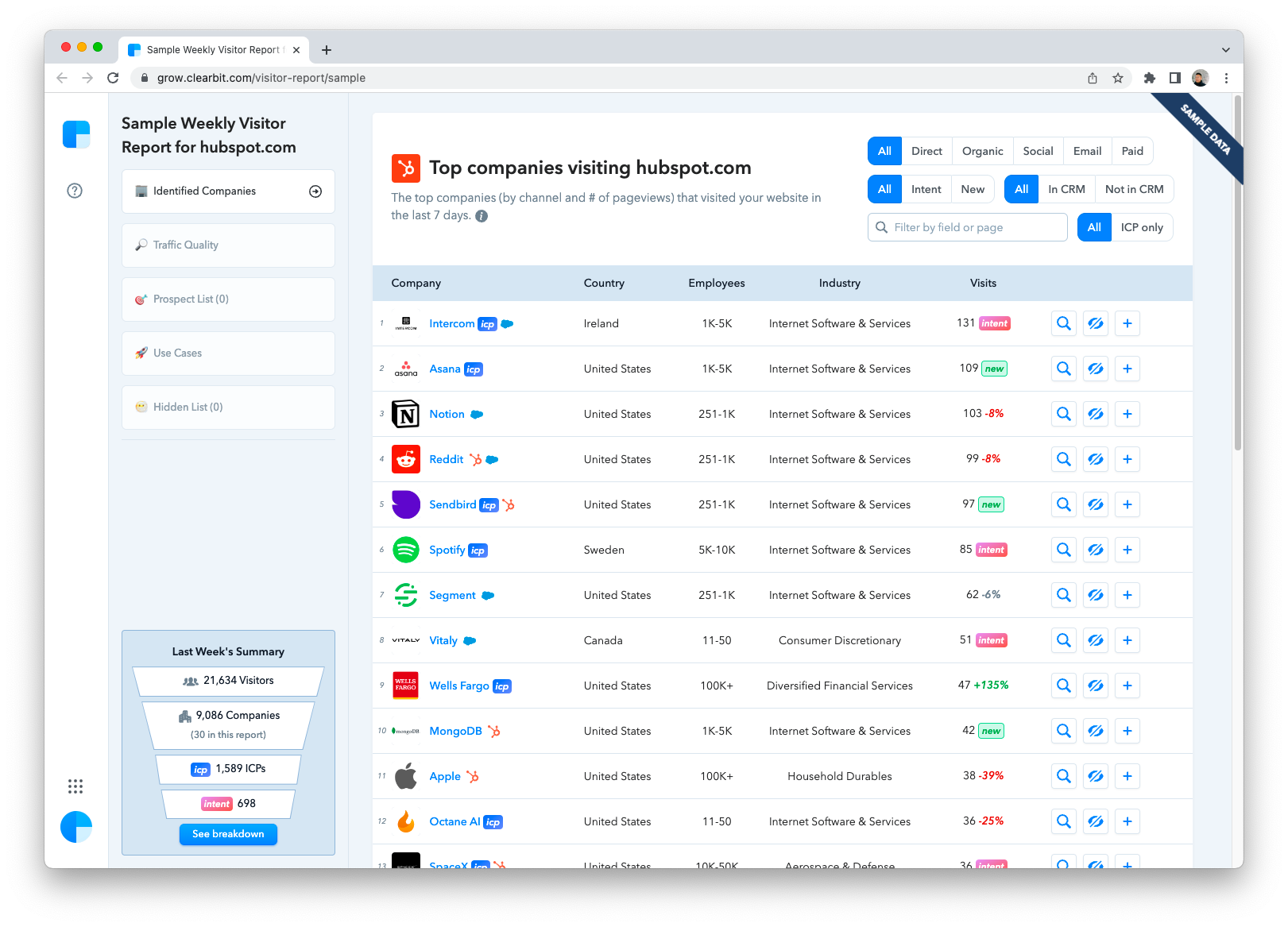This screenshot has width=1288, height=927.
Task: Inspect Apple with the magnifier icon
Action: 1063,776
